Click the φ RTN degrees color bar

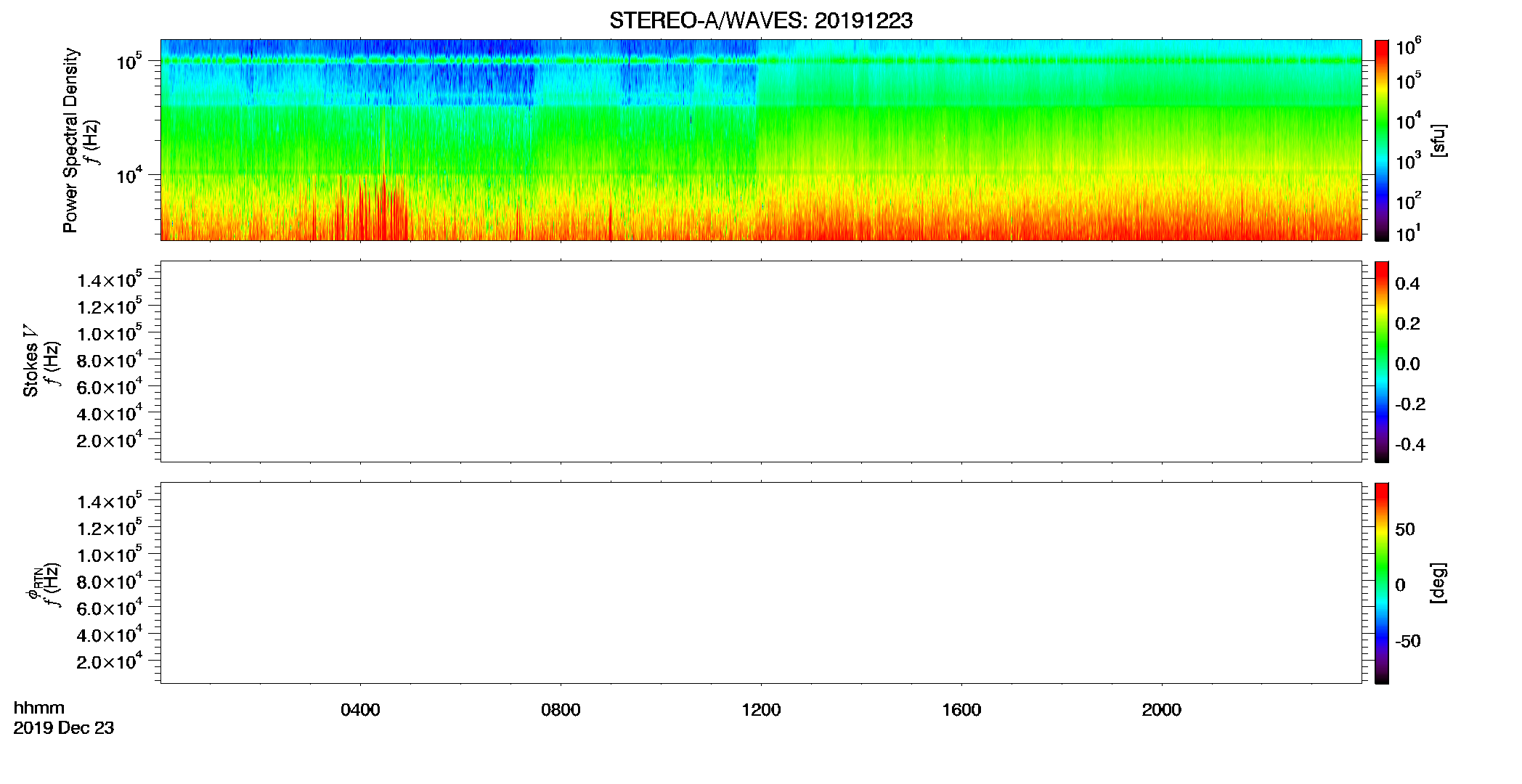pos(1382,583)
